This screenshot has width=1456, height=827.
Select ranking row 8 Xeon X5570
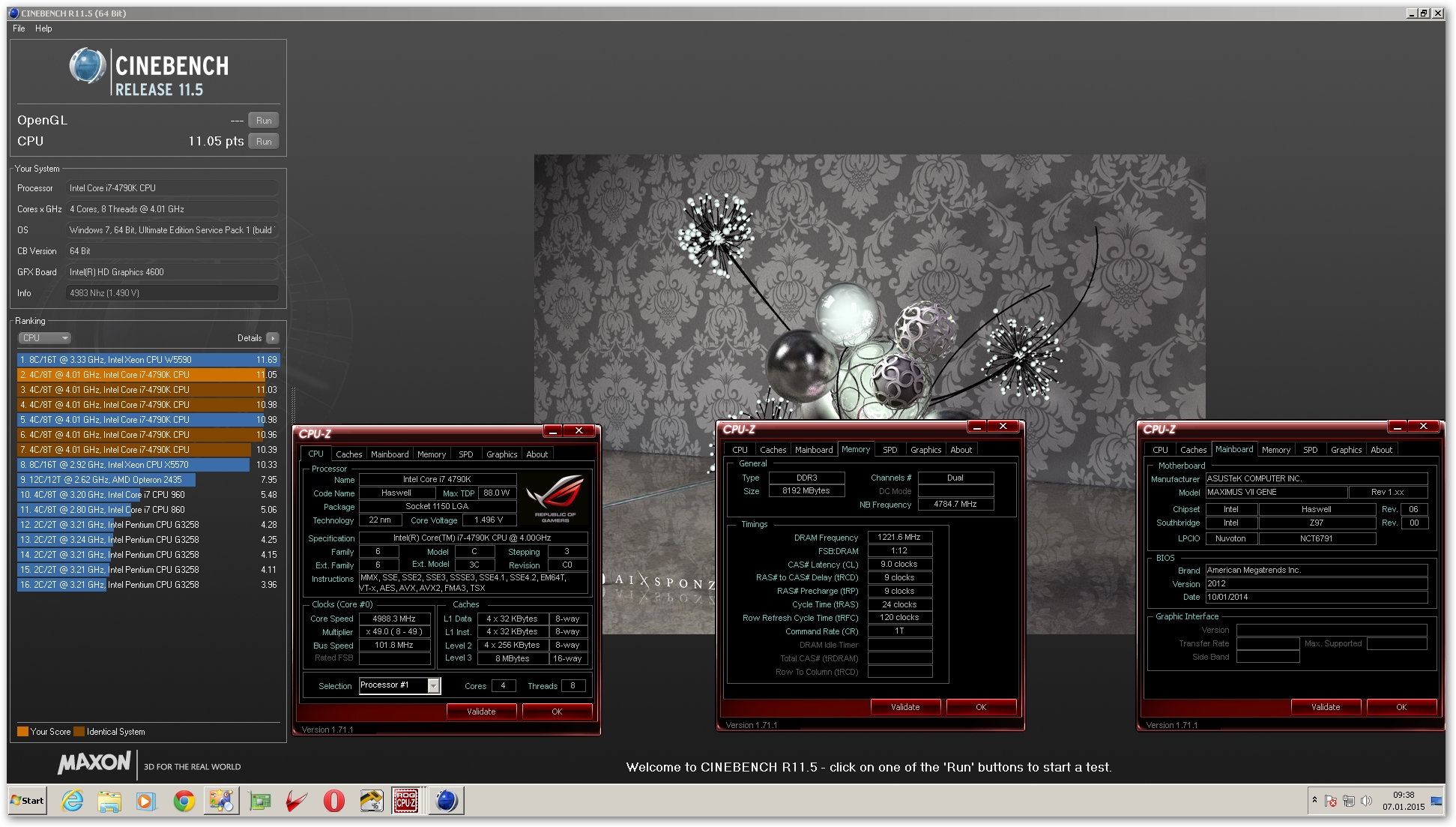point(148,465)
